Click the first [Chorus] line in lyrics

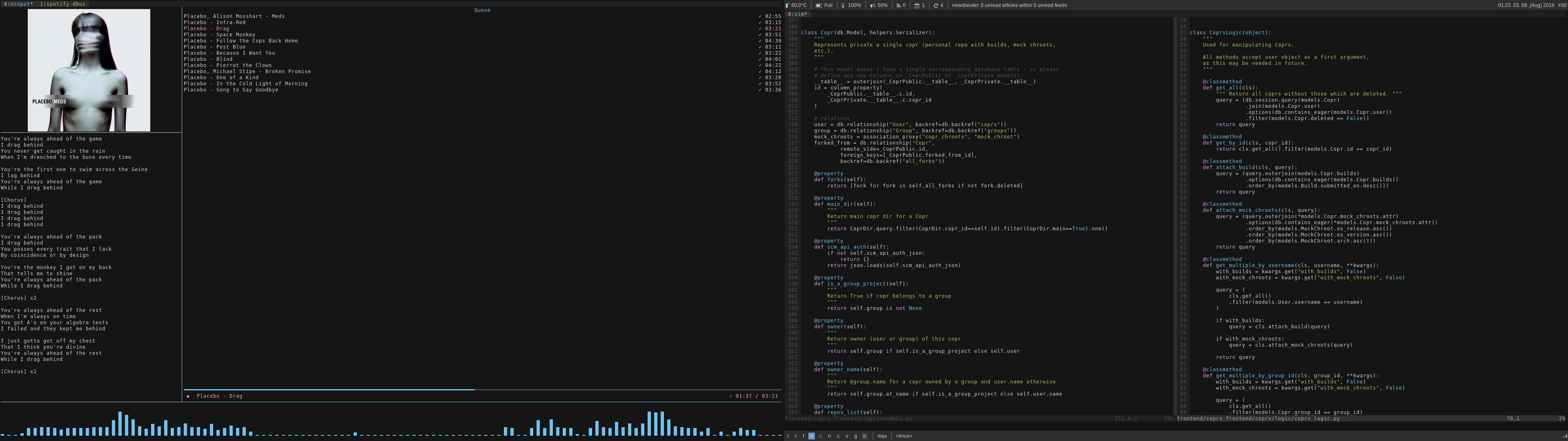tap(13, 200)
